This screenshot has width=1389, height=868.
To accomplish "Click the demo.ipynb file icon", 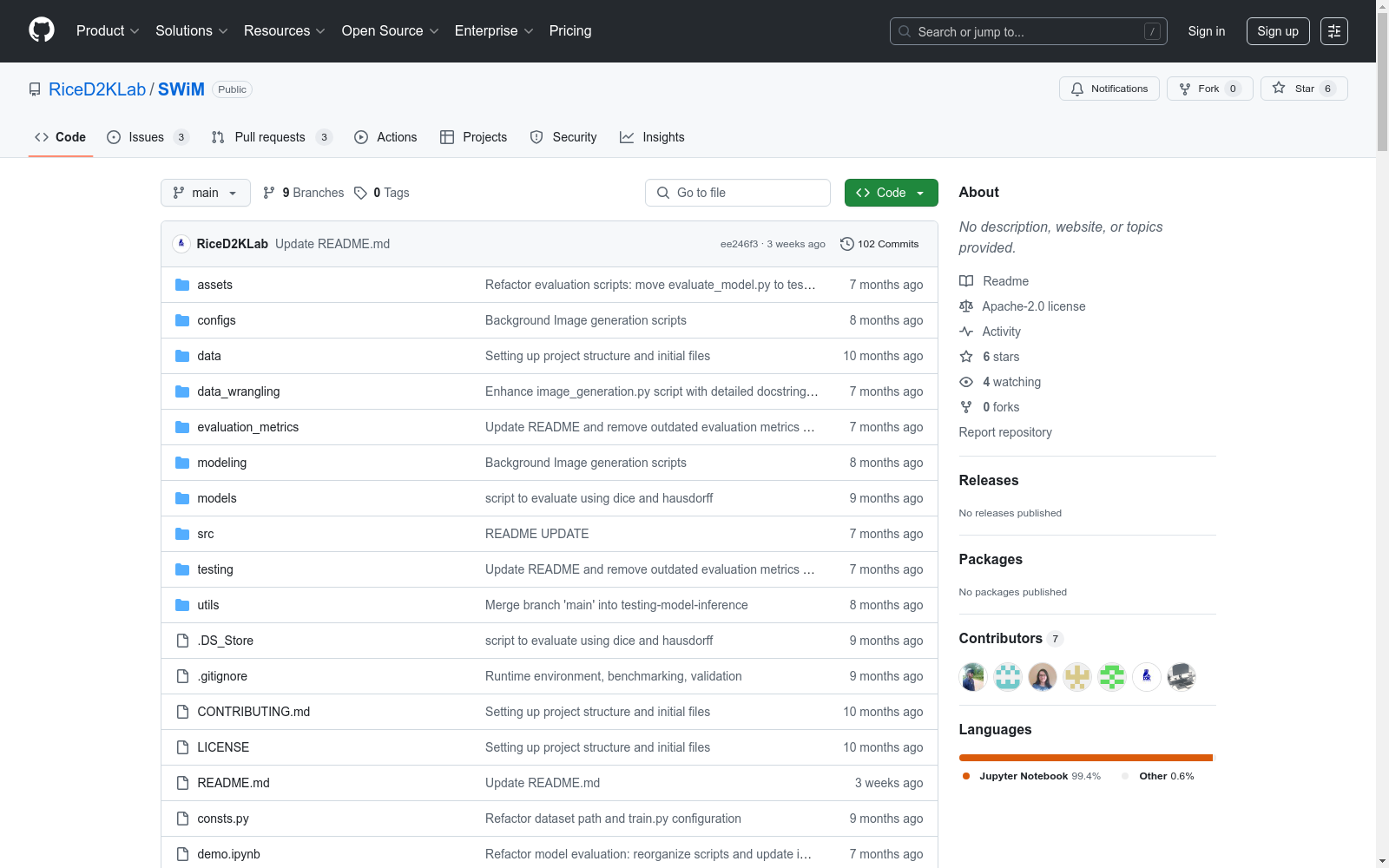I will pyautogui.click(x=182, y=854).
